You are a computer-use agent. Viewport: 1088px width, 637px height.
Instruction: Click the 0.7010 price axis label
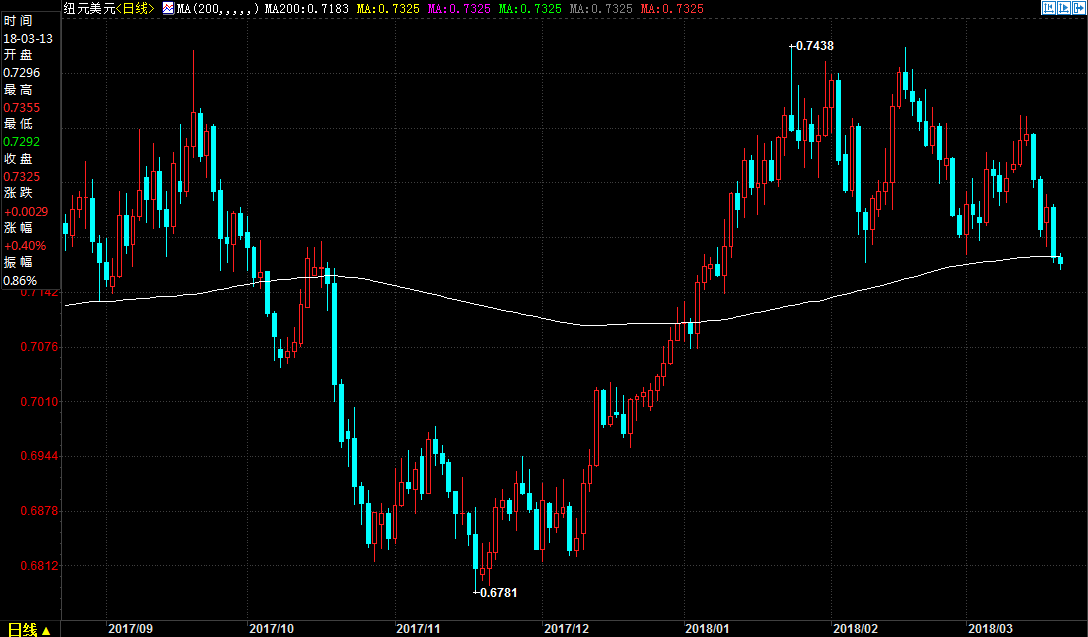pos(40,402)
